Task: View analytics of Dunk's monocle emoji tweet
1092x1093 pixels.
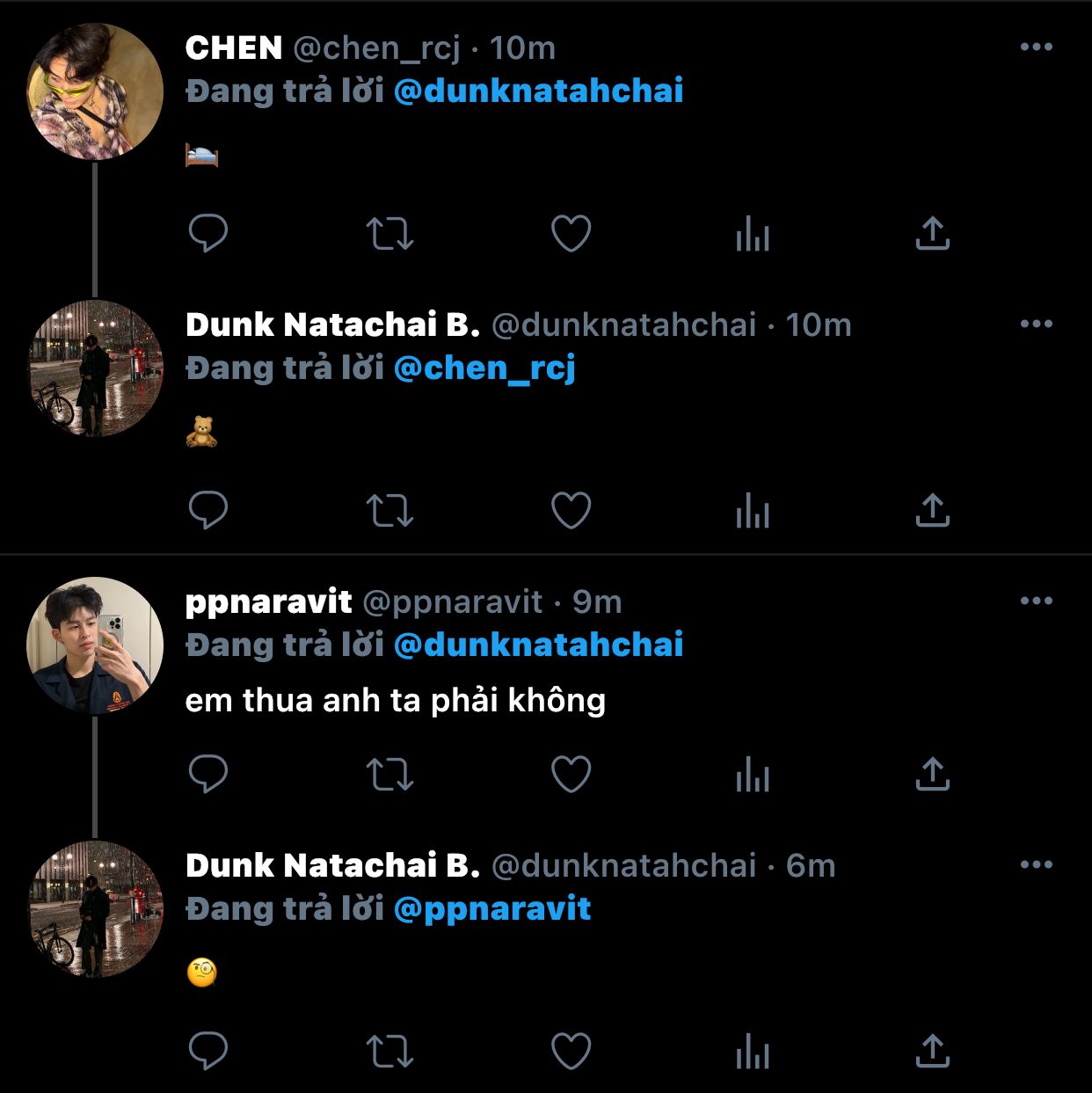Action: [x=753, y=1052]
